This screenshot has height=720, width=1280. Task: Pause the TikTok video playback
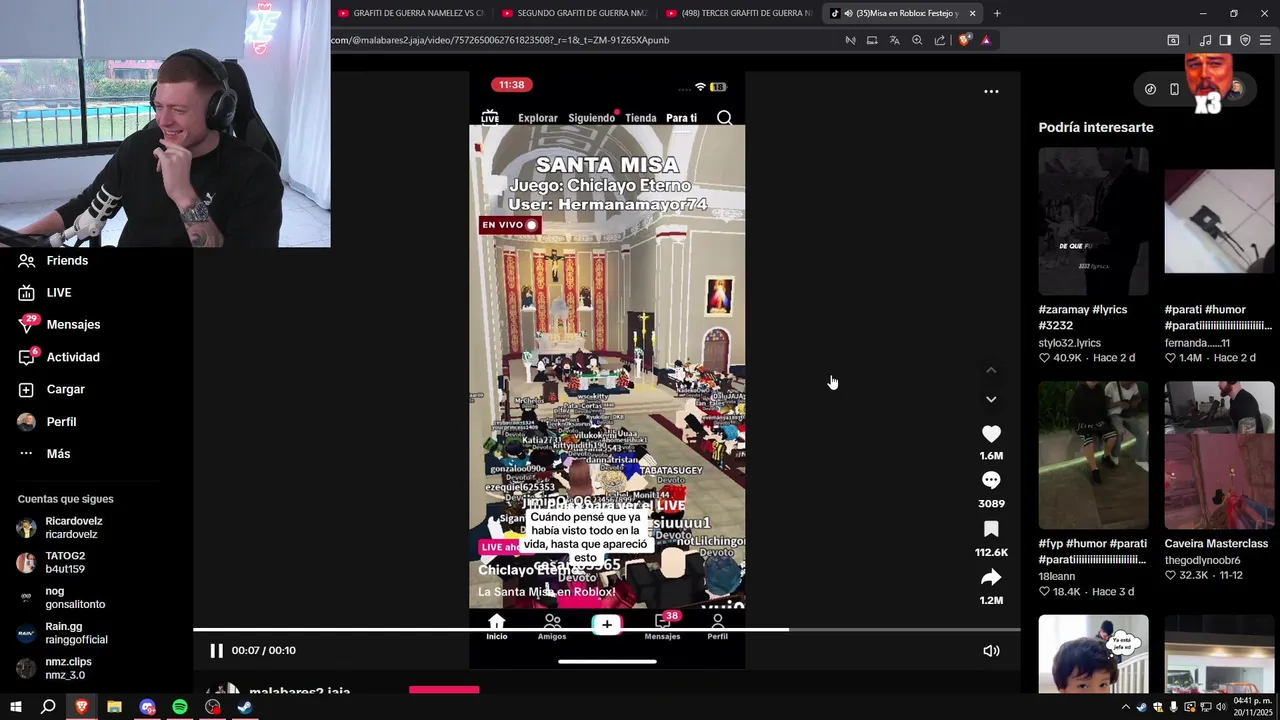tap(216, 651)
